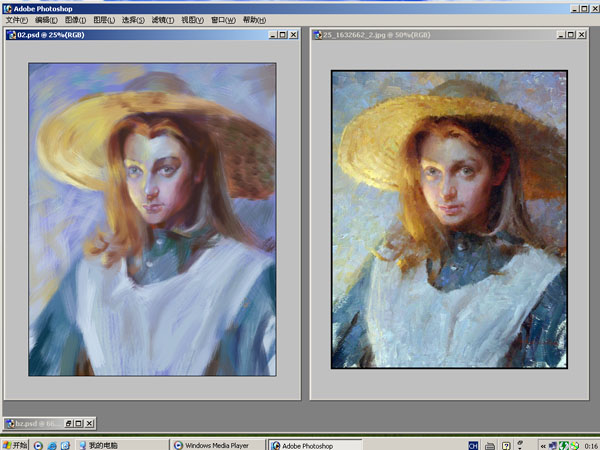The height and width of the screenshot is (450, 600).
Task: Open the 开始 Start menu
Action: tap(15, 445)
